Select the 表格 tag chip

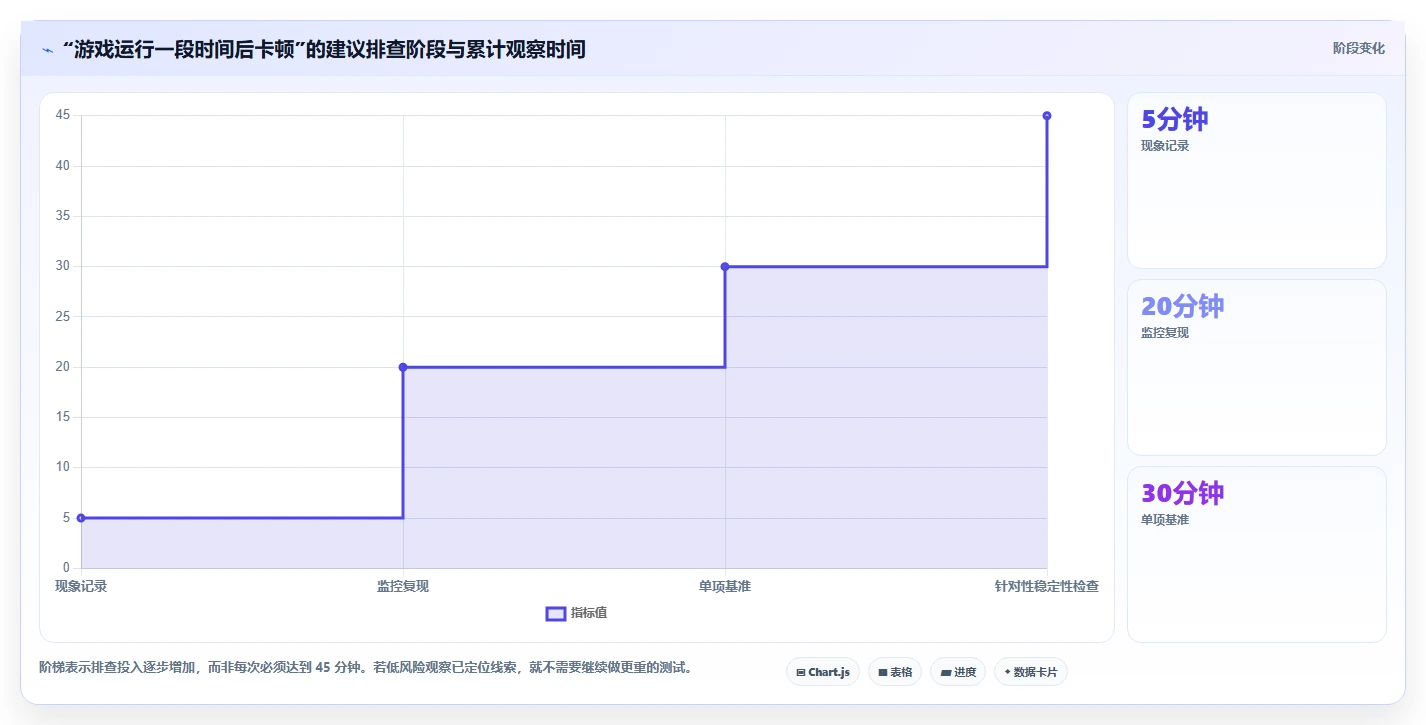pyautogui.click(x=895, y=672)
